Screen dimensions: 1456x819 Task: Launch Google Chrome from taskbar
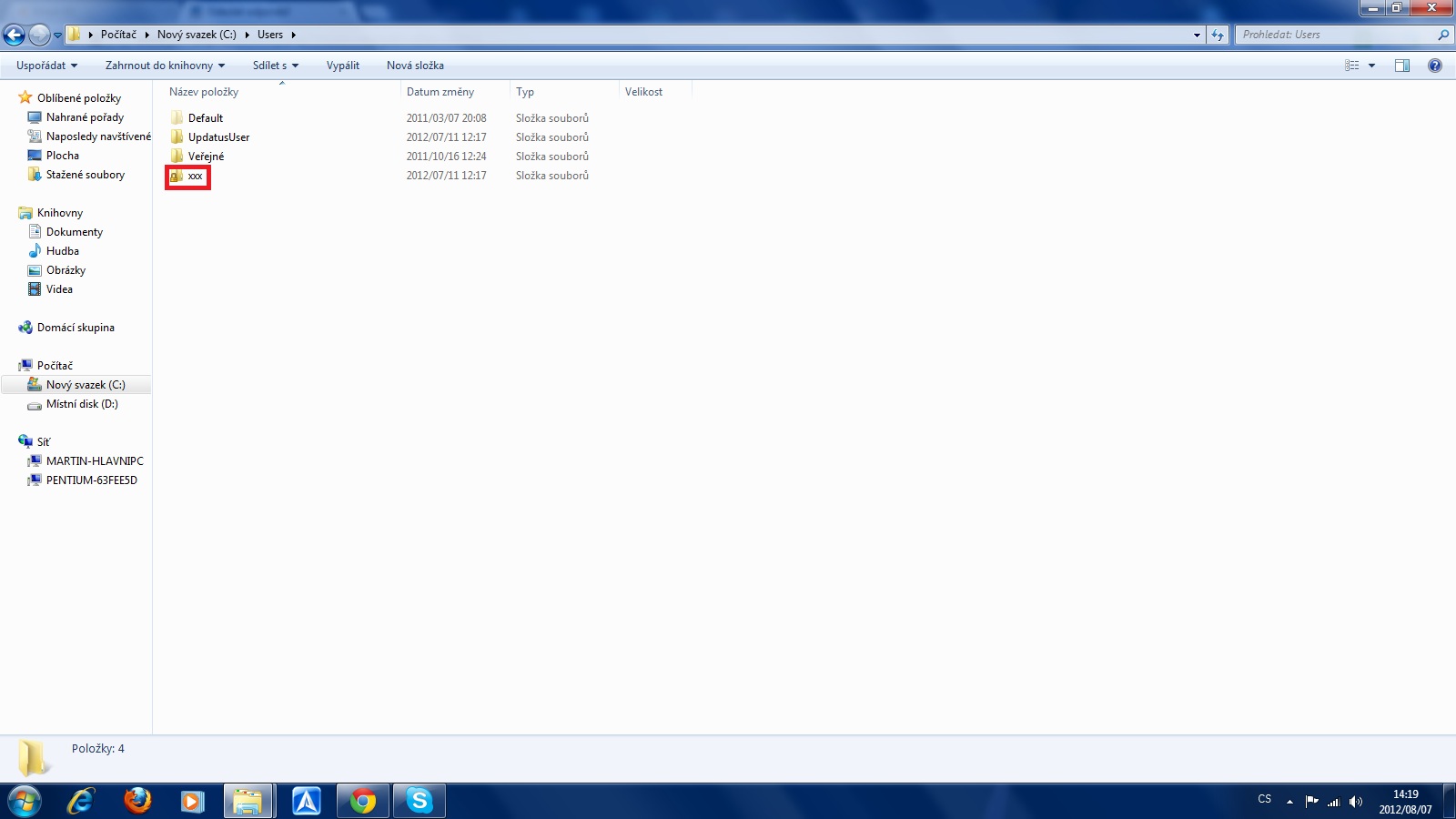pos(363,801)
